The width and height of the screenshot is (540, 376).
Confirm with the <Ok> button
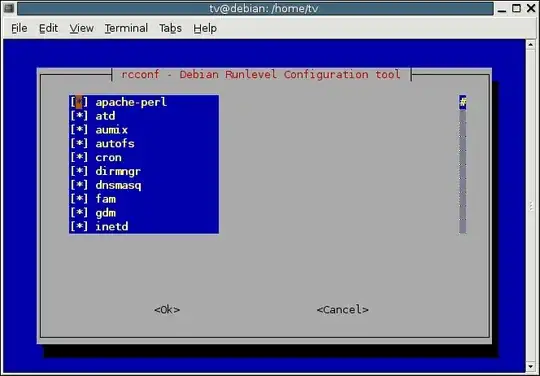pyautogui.click(x=167, y=310)
